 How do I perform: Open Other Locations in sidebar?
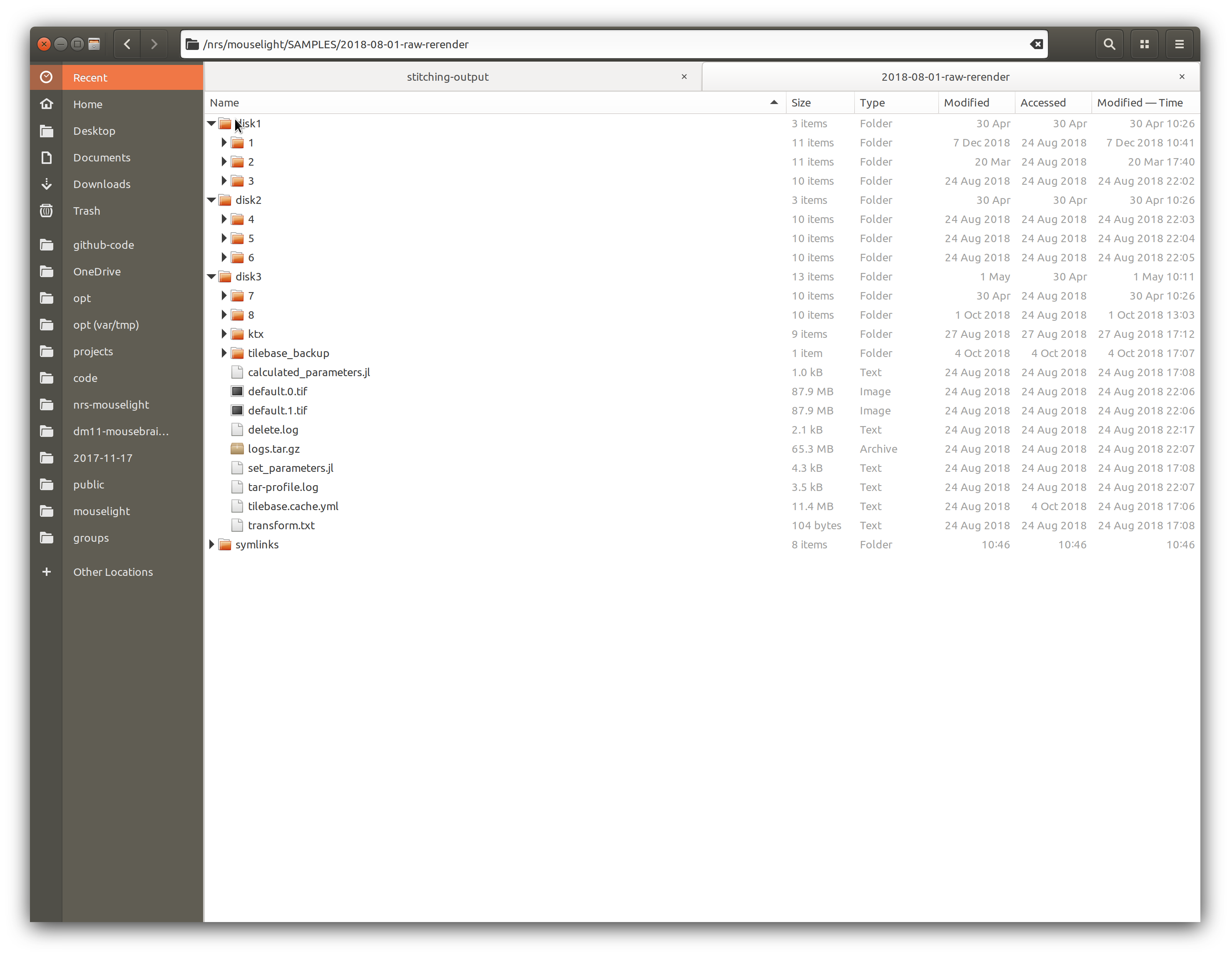(x=113, y=572)
